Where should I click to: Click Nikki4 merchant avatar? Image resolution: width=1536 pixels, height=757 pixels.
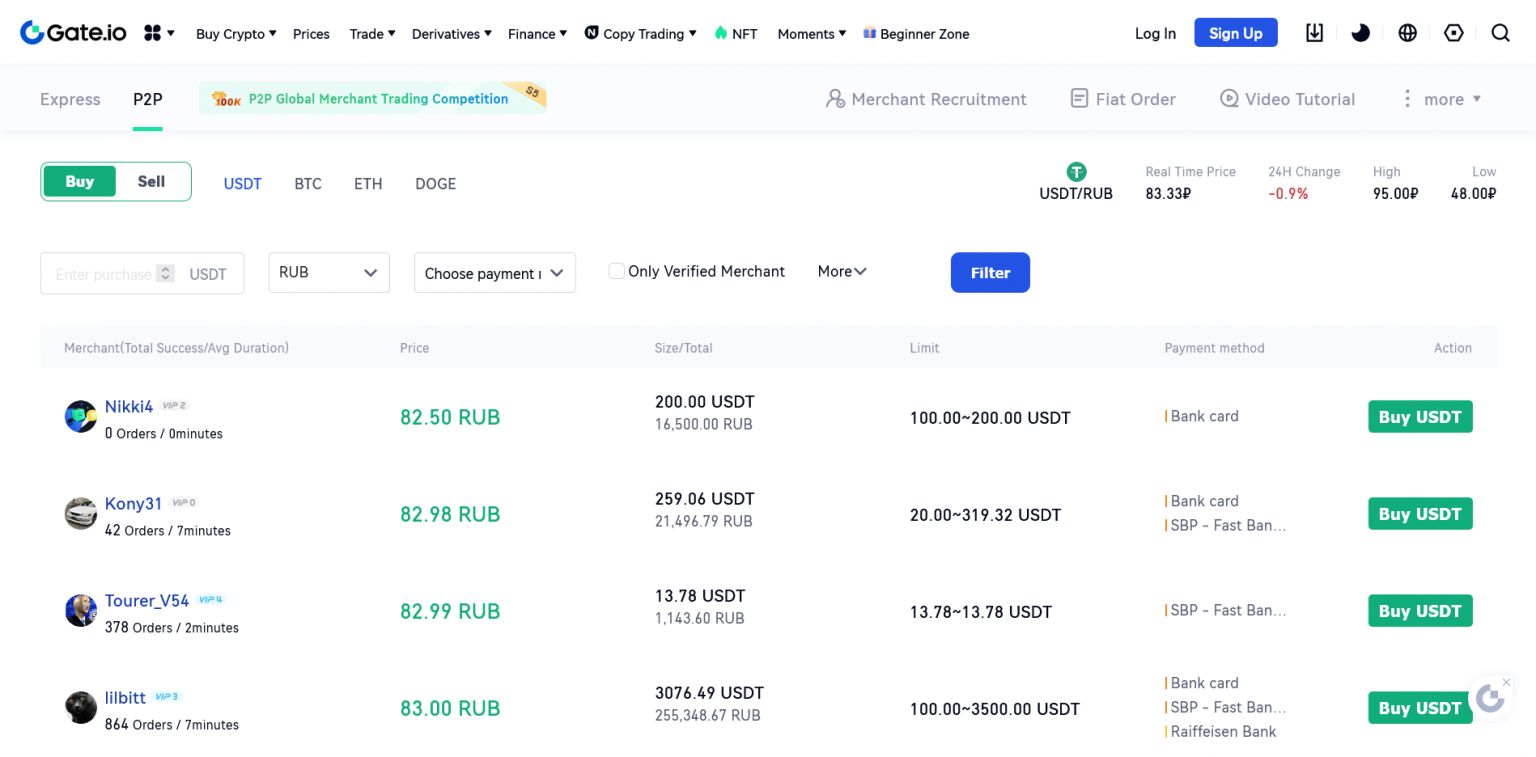[x=80, y=417]
